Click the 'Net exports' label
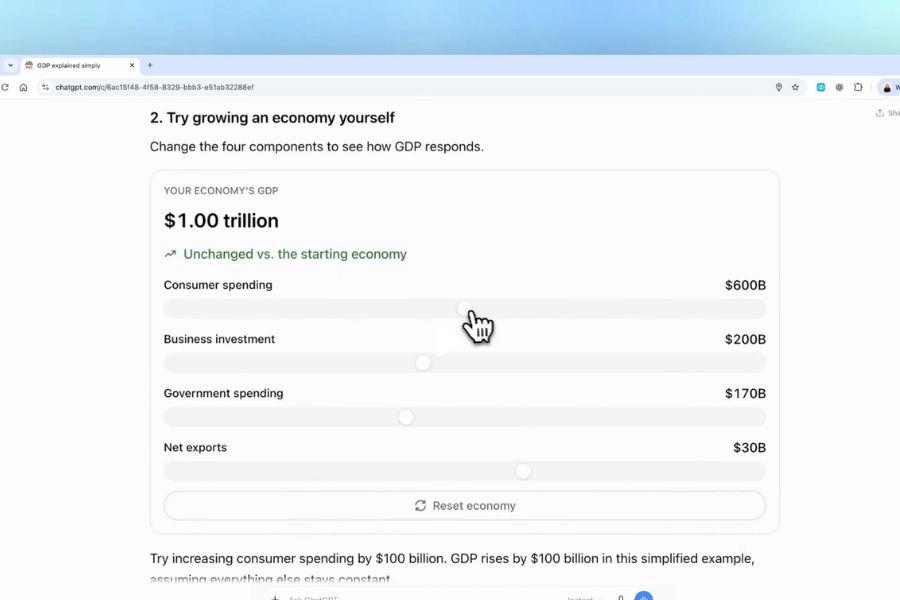This screenshot has height=600, width=900. pos(195,447)
